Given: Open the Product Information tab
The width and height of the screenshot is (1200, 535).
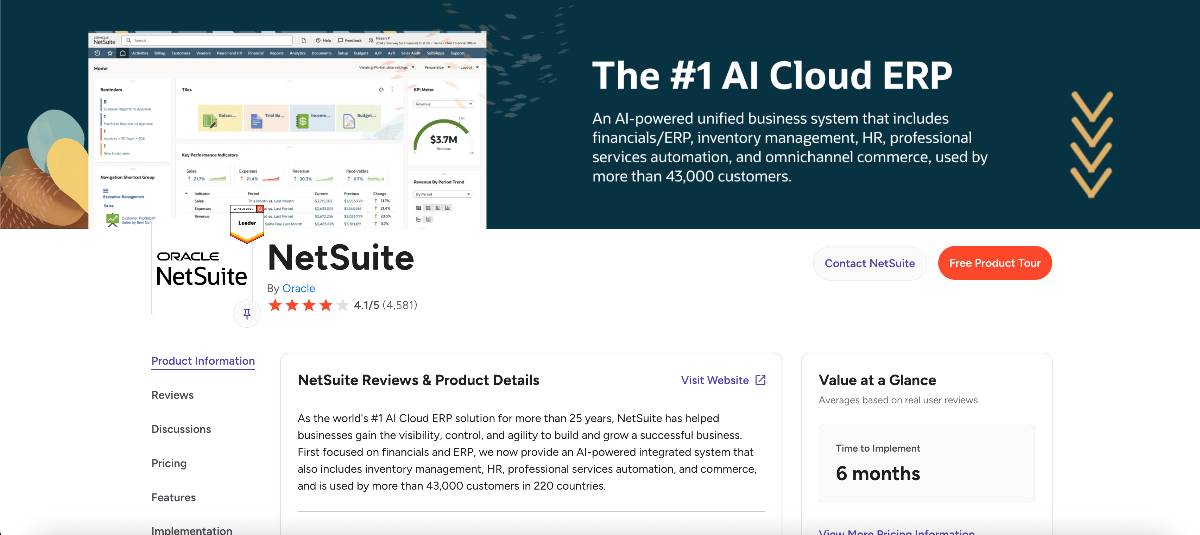Looking at the screenshot, I should (x=203, y=361).
